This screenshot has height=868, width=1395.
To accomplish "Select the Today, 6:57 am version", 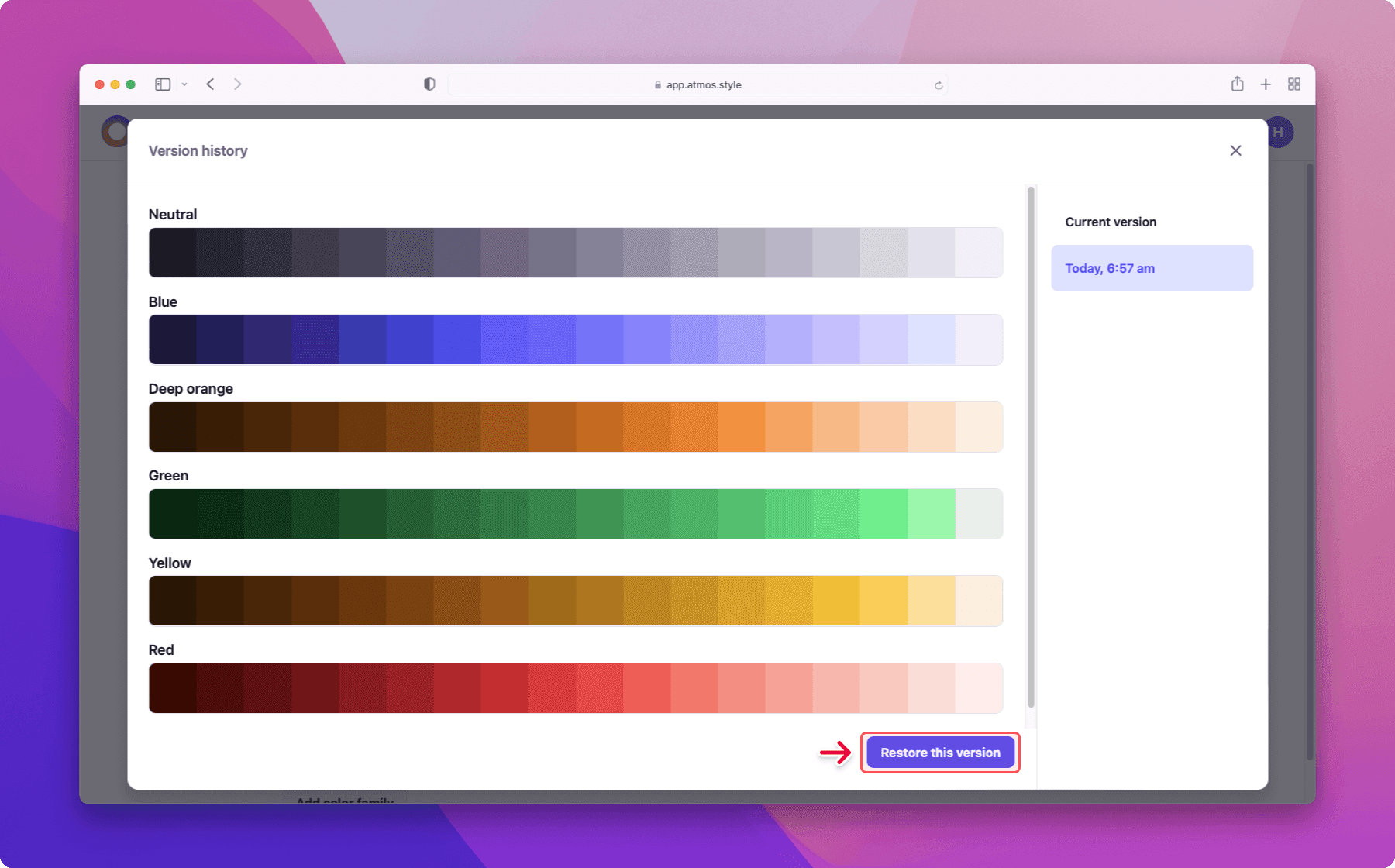I will 1152,268.
